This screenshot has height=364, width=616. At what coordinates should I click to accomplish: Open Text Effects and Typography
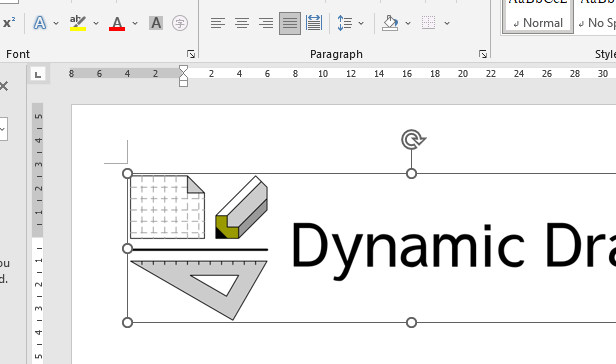point(40,23)
